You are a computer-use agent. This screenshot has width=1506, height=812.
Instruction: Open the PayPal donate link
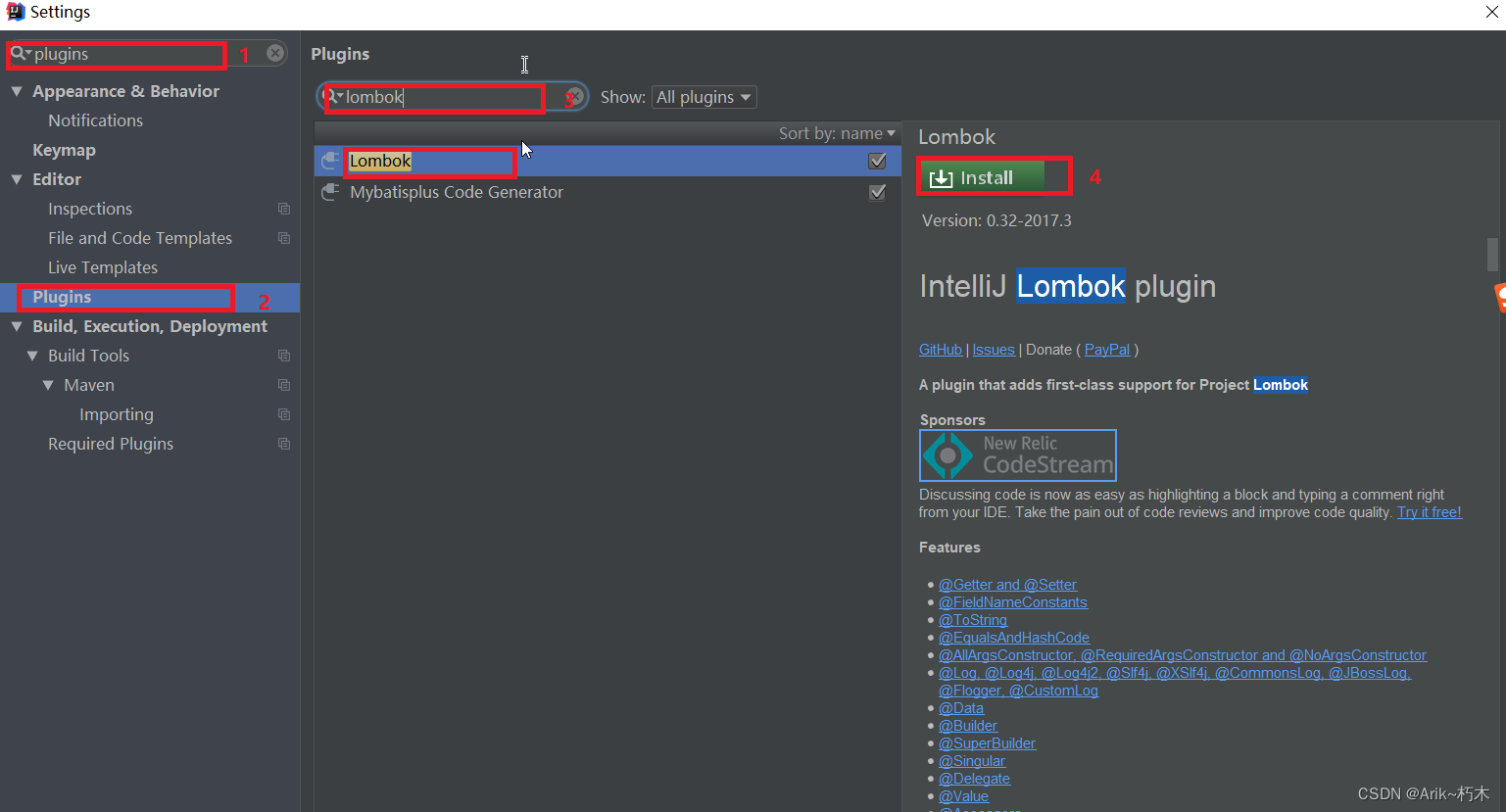tap(1107, 350)
